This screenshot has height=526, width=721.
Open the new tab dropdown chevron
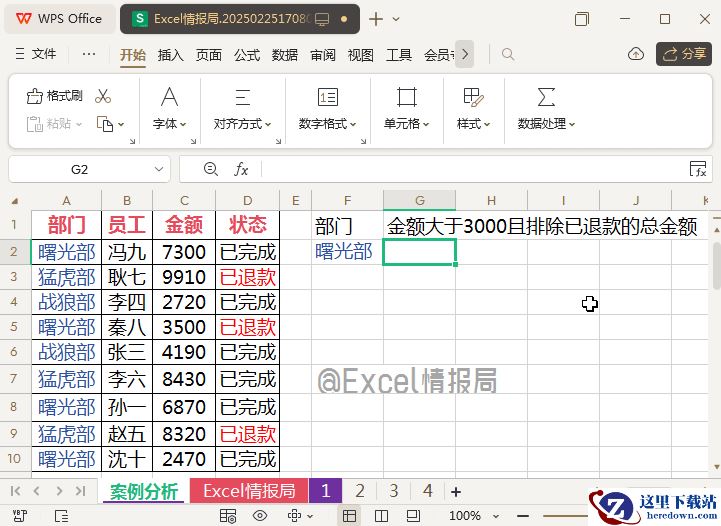(x=396, y=19)
